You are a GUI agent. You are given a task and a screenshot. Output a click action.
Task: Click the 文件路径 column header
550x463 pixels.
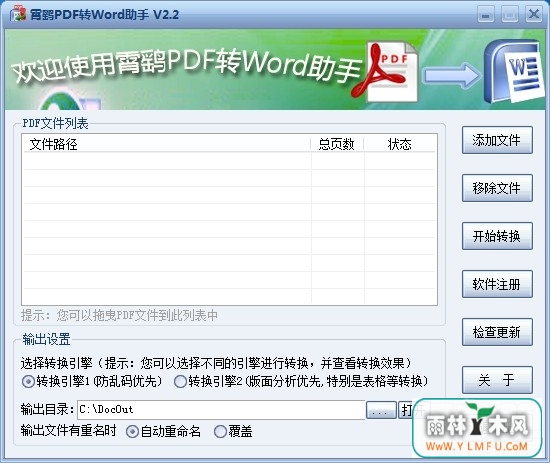[x=167, y=144]
